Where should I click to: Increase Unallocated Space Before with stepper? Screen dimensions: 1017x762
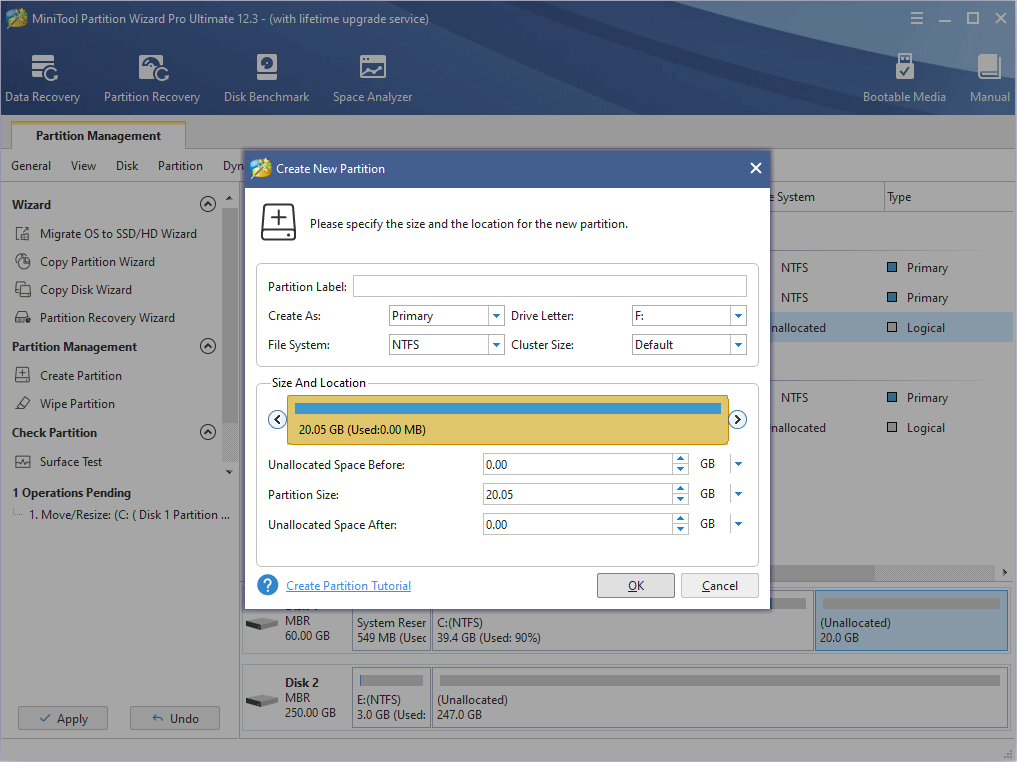[680, 459]
